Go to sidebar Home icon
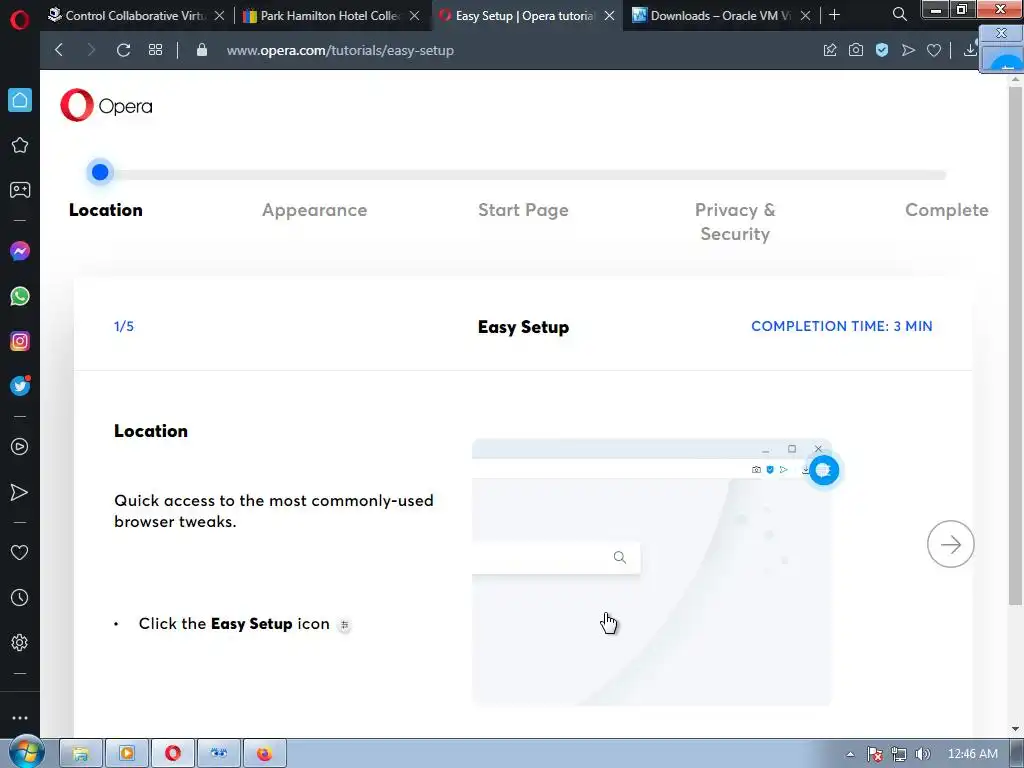 [20, 100]
